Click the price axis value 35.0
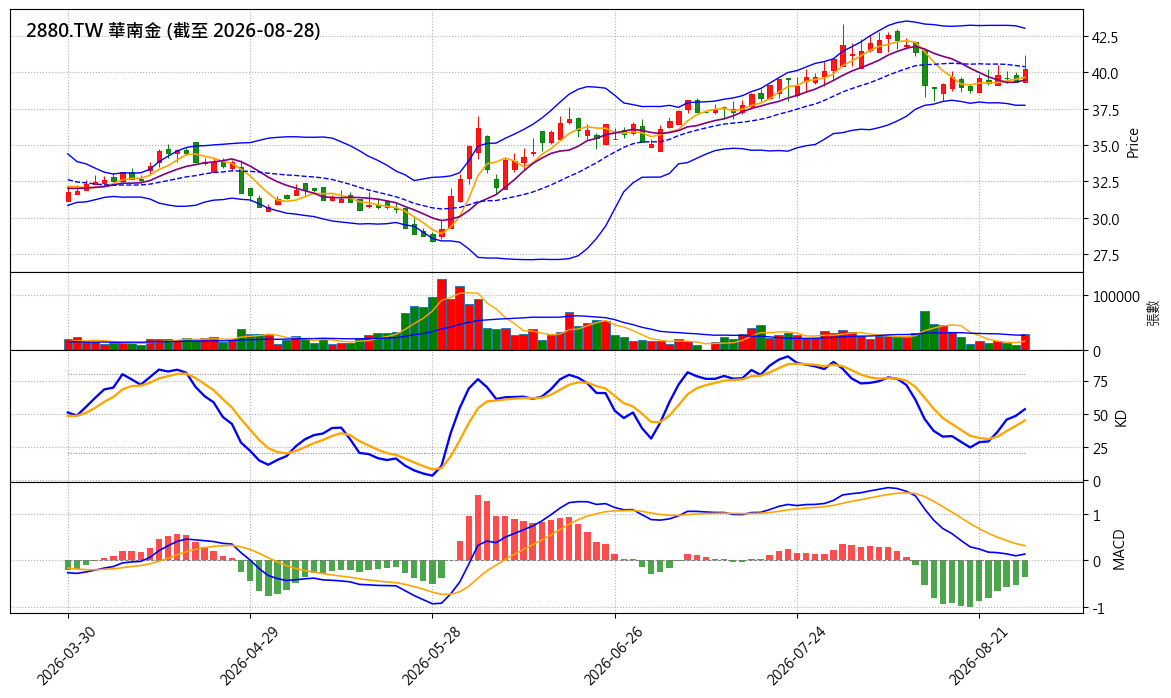 point(1105,147)
